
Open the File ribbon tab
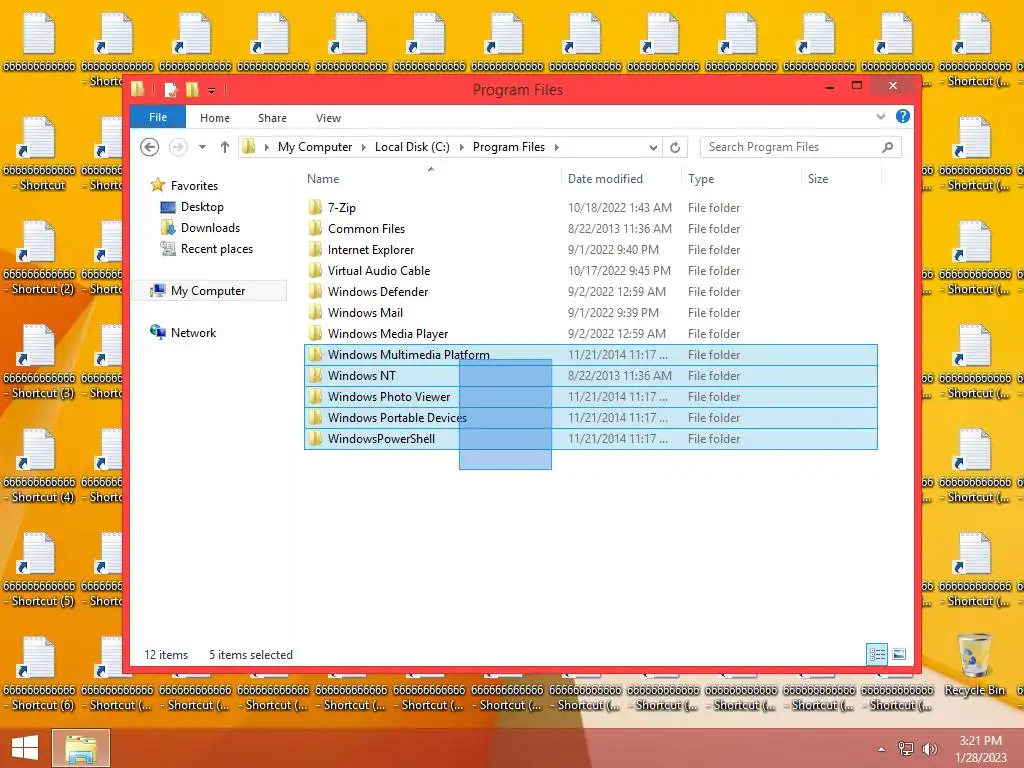[x=158, y=117]
